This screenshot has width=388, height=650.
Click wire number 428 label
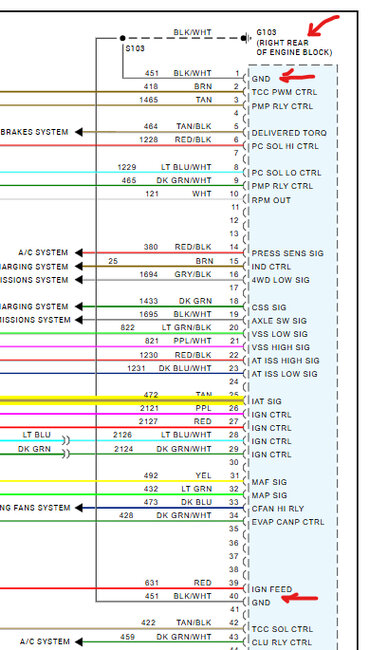pos(126,515)
